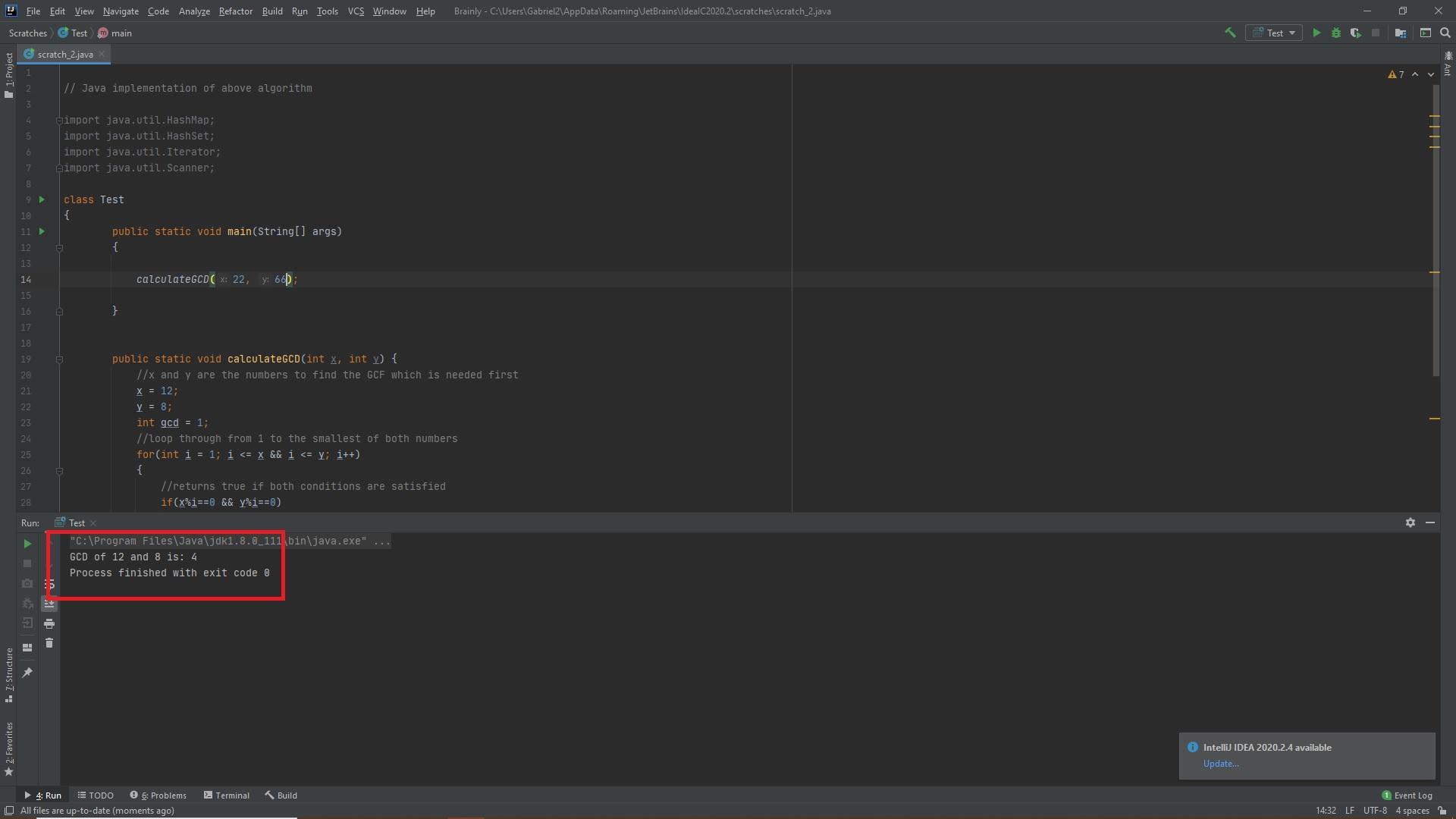The width and height of the screenshot is (1456, 819).
Task: Run Test with Coverage icon
Action: (1356, 33)
